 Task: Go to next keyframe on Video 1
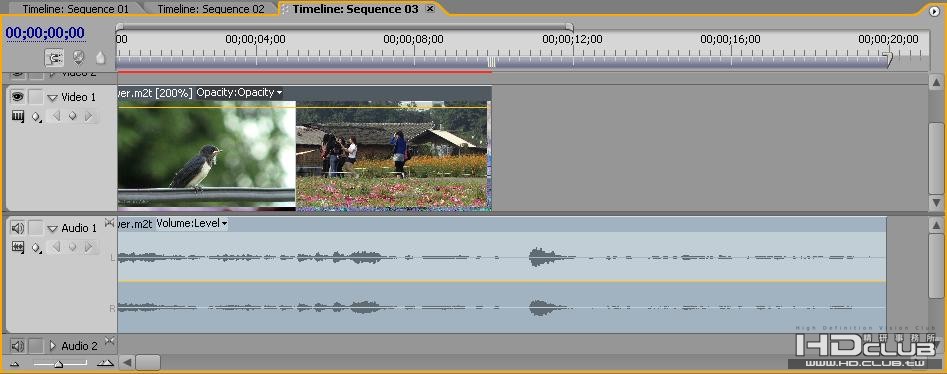tap(89, 116)
